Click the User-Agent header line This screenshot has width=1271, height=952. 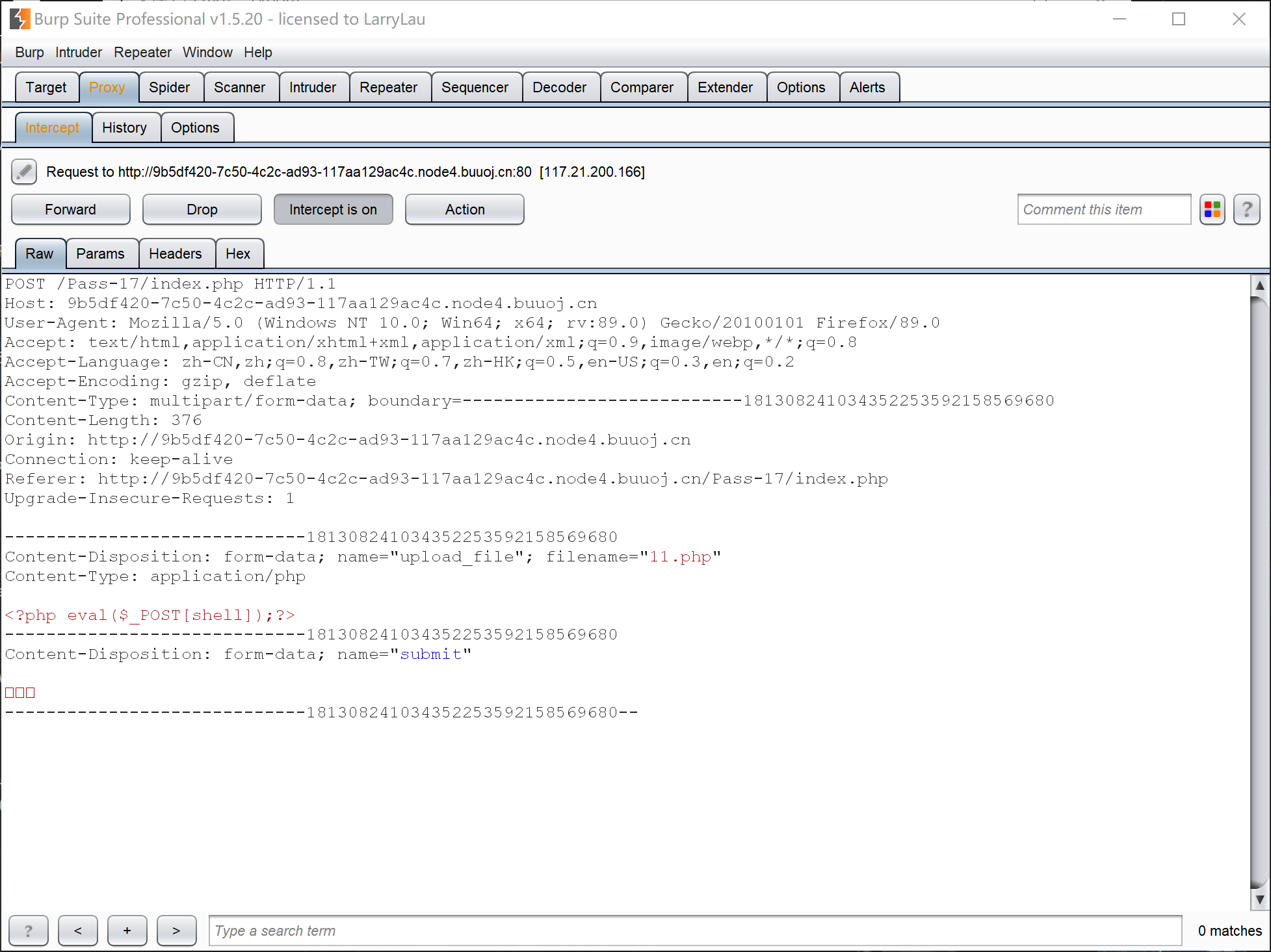473,323
